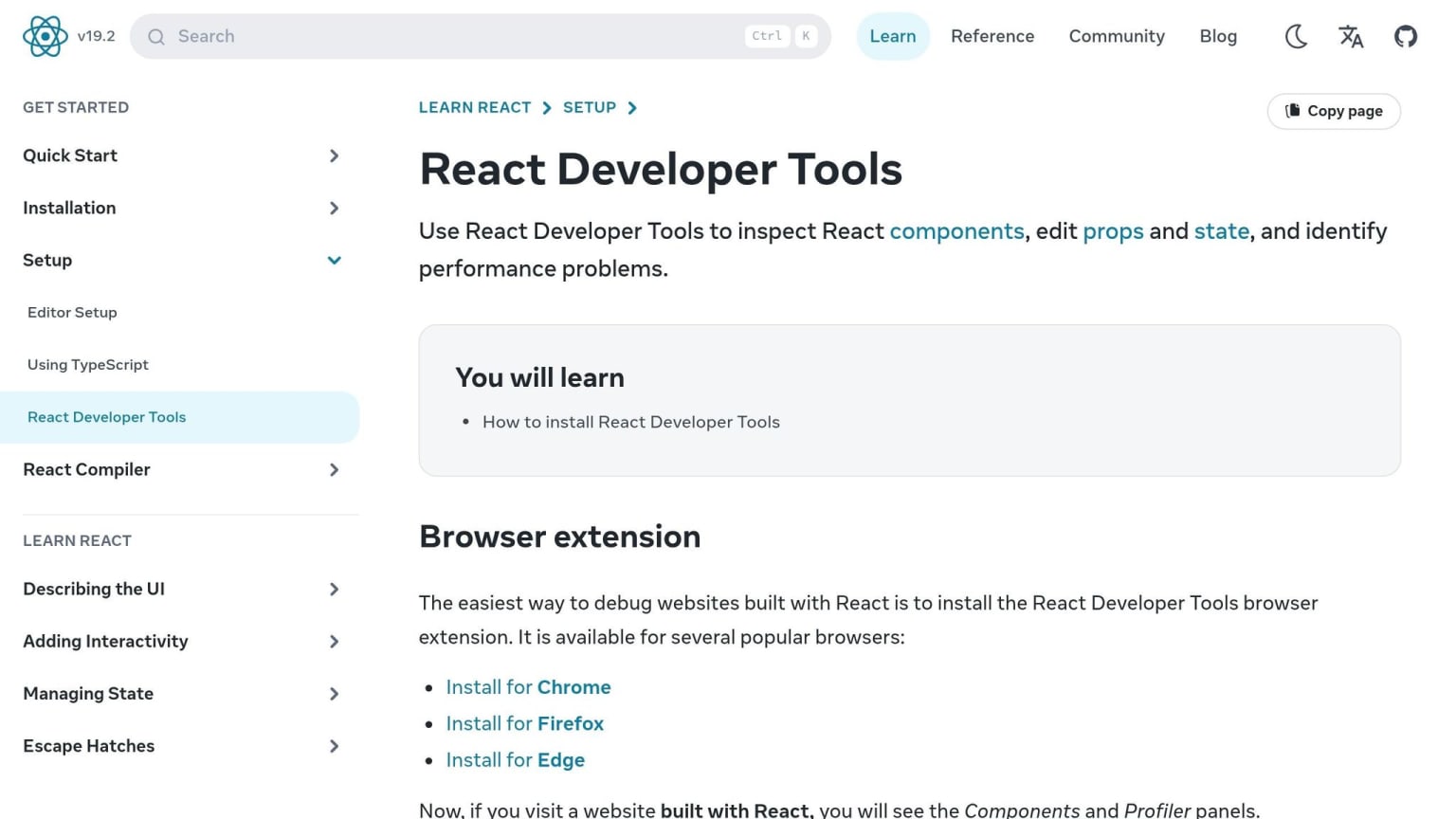
Task: Focus the Search input field
Action: pyautogui.click(x=481, y=36)
